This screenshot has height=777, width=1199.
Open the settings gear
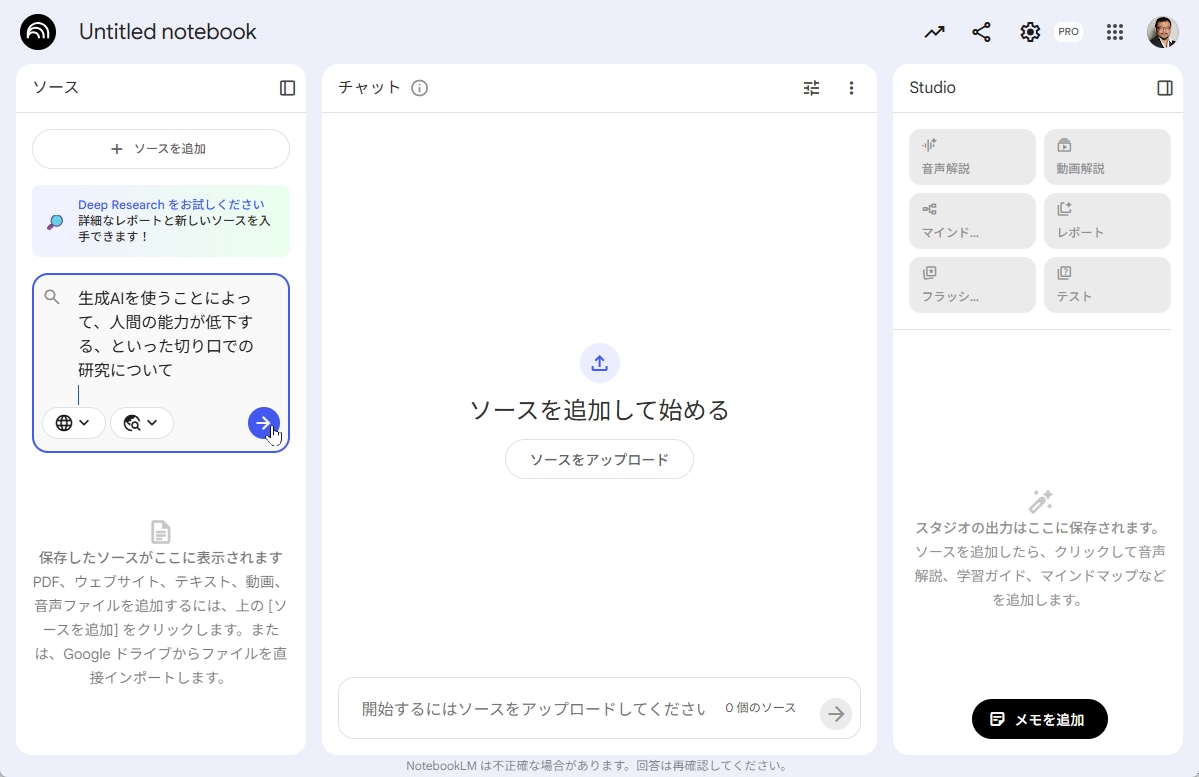1030,32
